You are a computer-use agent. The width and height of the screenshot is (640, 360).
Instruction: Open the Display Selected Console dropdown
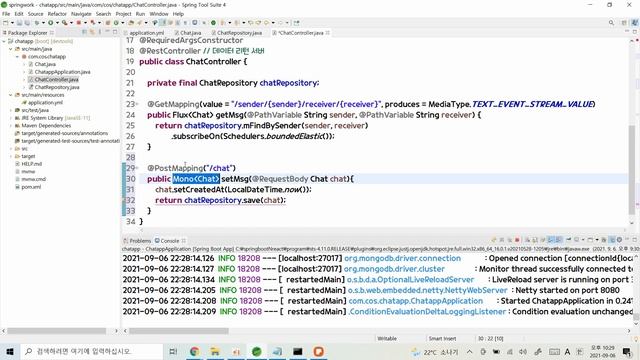582,240
